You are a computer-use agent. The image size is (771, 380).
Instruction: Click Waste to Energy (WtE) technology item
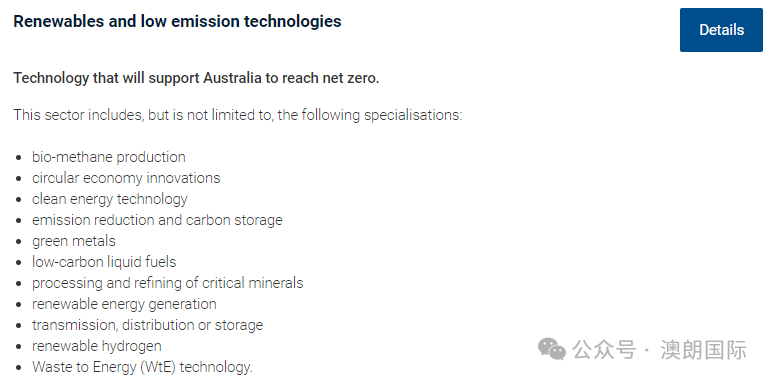point(142,367)
